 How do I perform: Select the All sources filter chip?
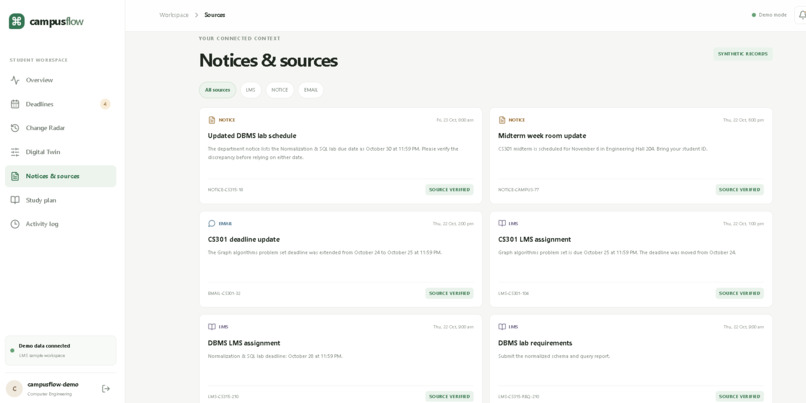click(217, 90)
